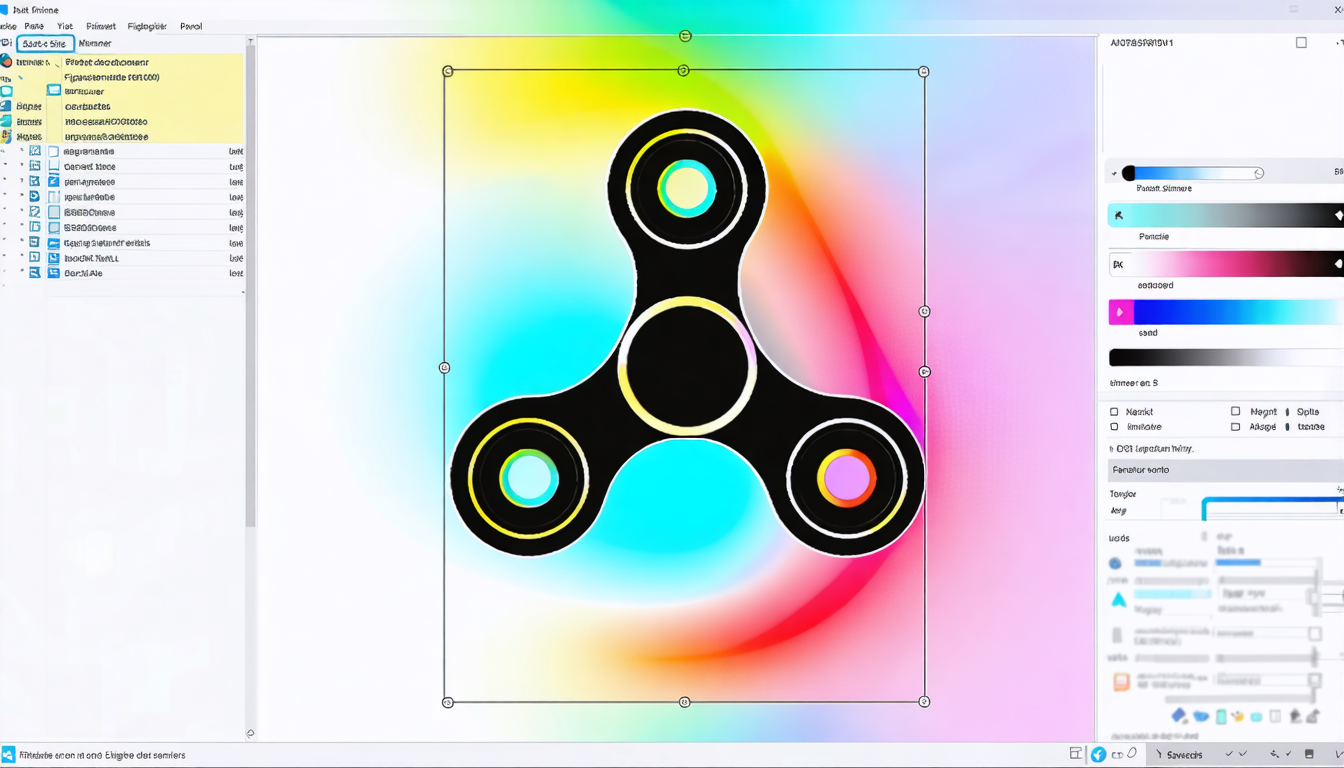1344x768 pixels.
Task: Toggle the 'Iimitate' checkbox
Action: pos(1114,427)
